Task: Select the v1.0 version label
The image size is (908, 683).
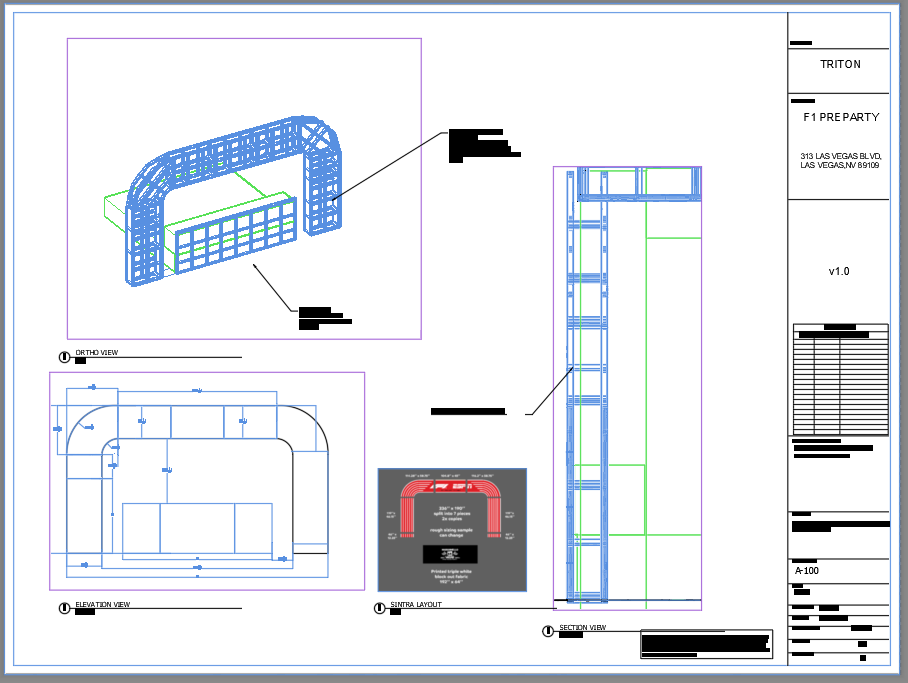Action: [839, 271]
